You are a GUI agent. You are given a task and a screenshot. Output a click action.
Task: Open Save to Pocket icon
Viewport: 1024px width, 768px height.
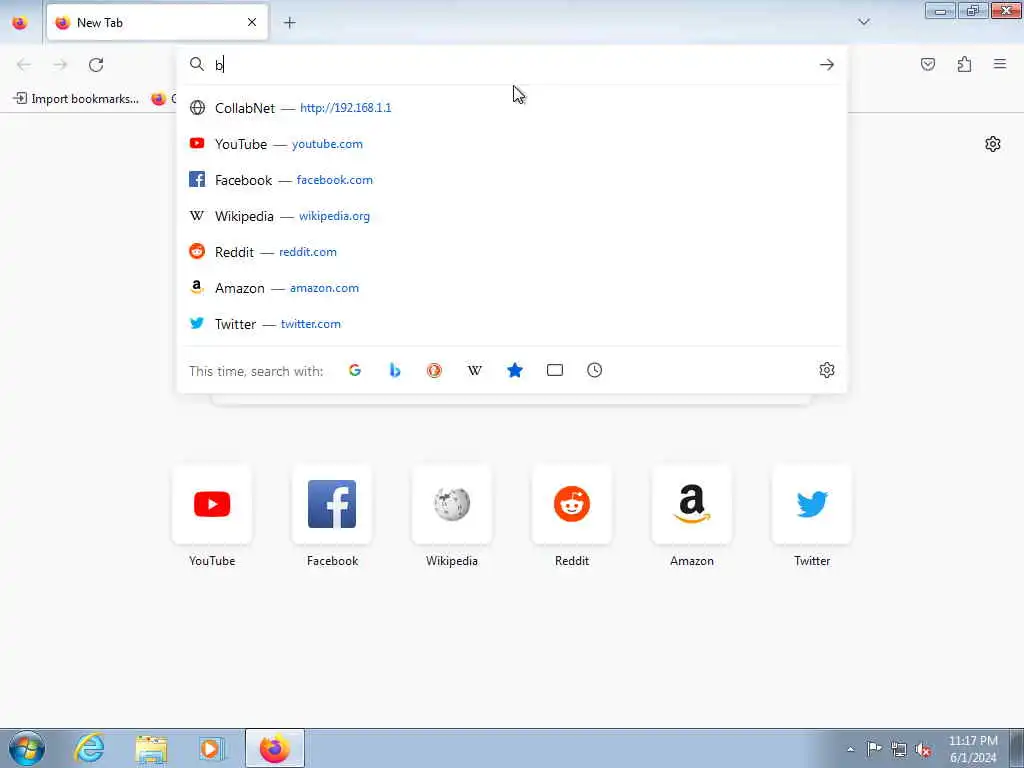point(928,64)
